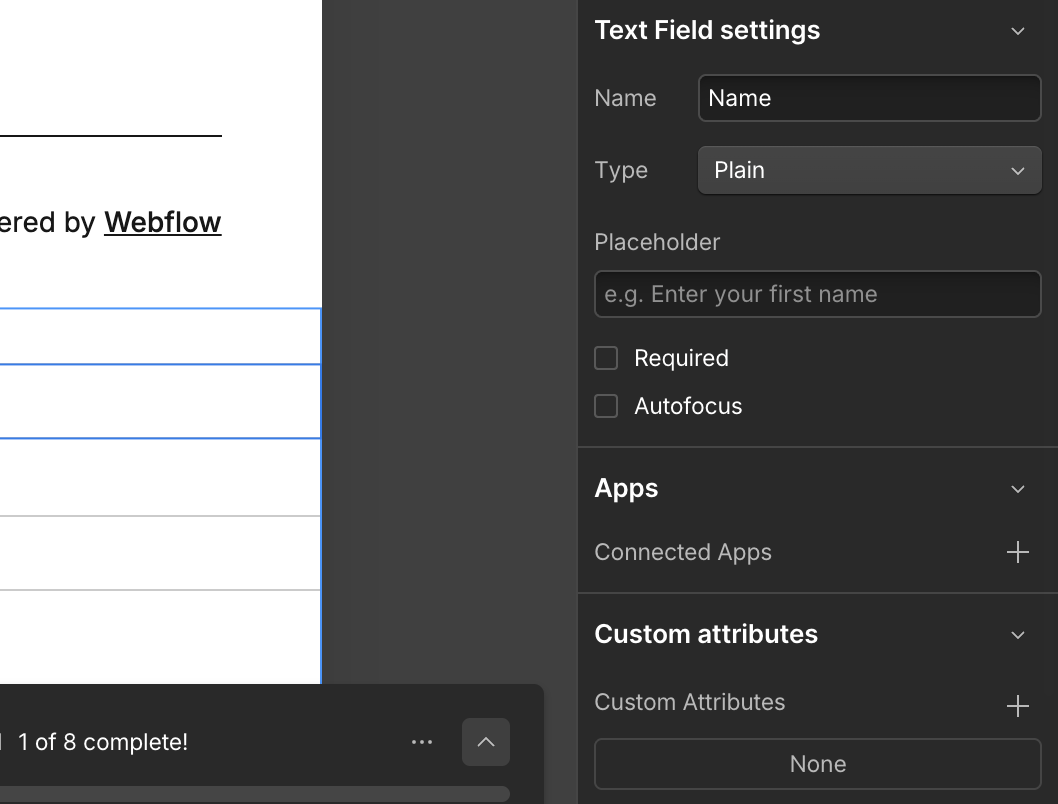Viewport: 1058px width, 804px height.
Task: Focus the Name text input
Action: tap(869, 98)
